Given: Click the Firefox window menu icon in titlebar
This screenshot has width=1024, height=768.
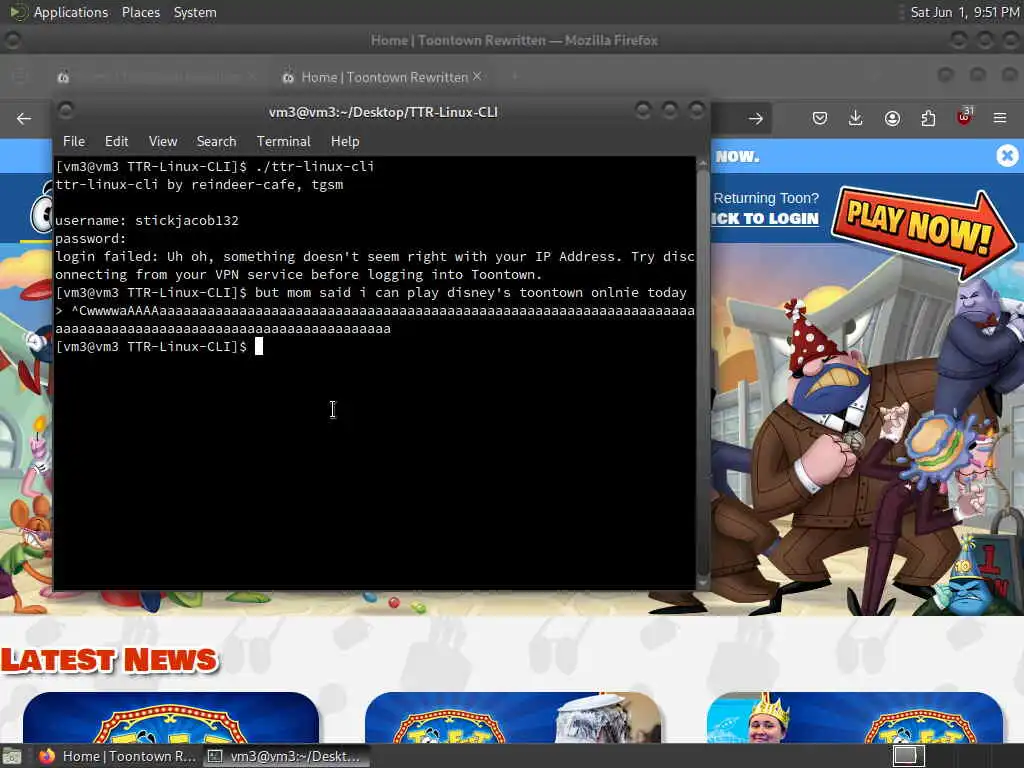Looking at the screenshot, I should (12, 40).
